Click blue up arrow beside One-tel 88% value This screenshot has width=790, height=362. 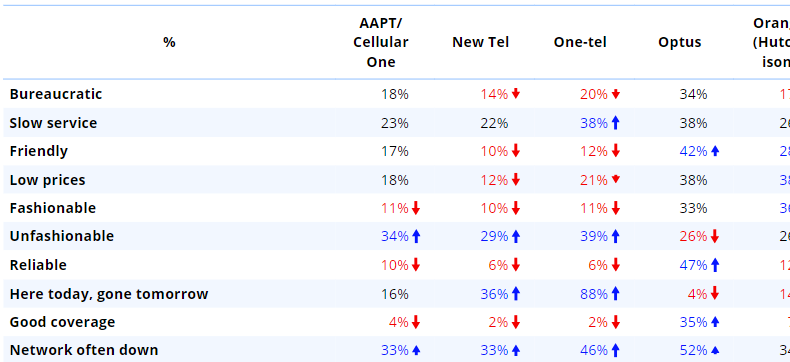[x=615, y=294]
